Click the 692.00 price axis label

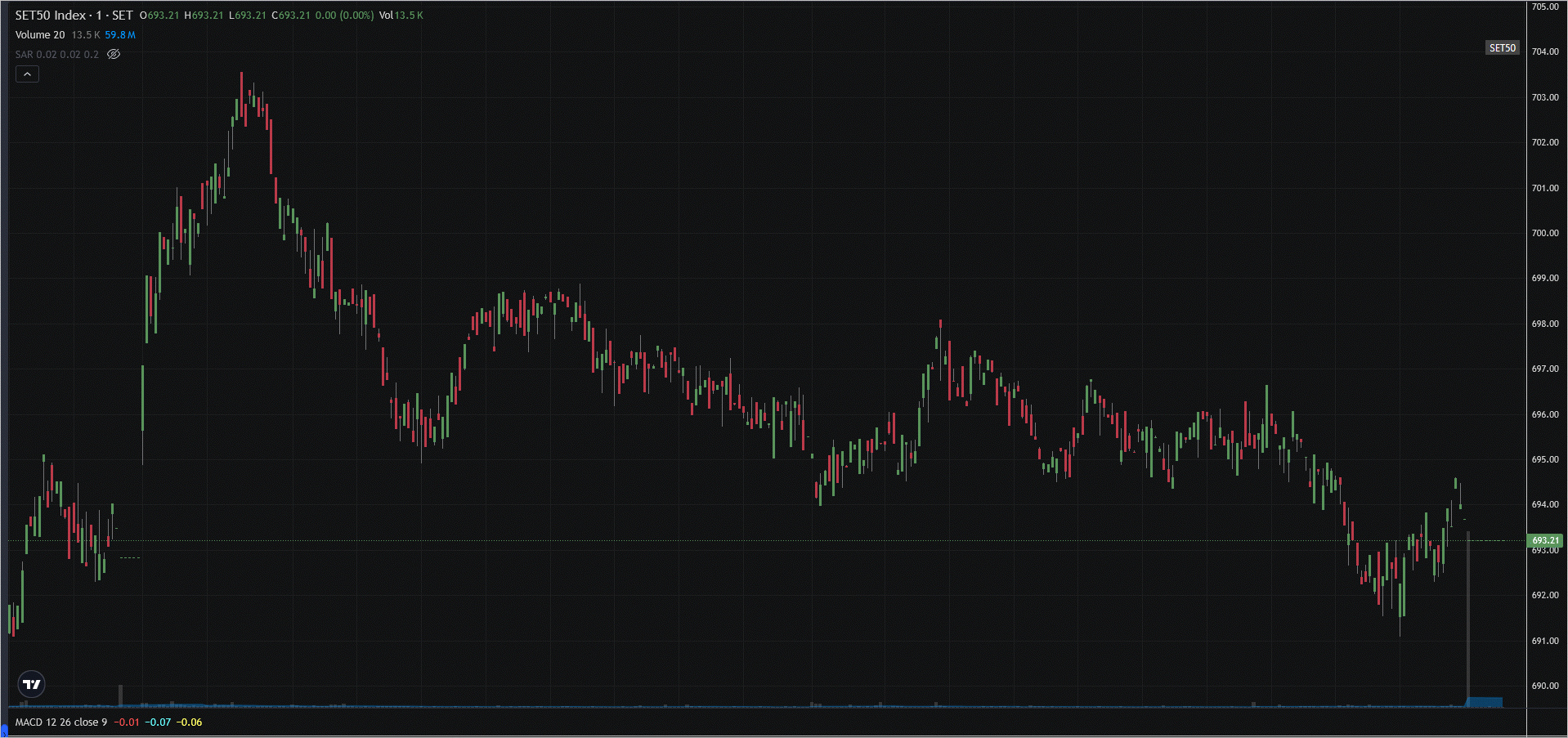tap(1545, 595)
